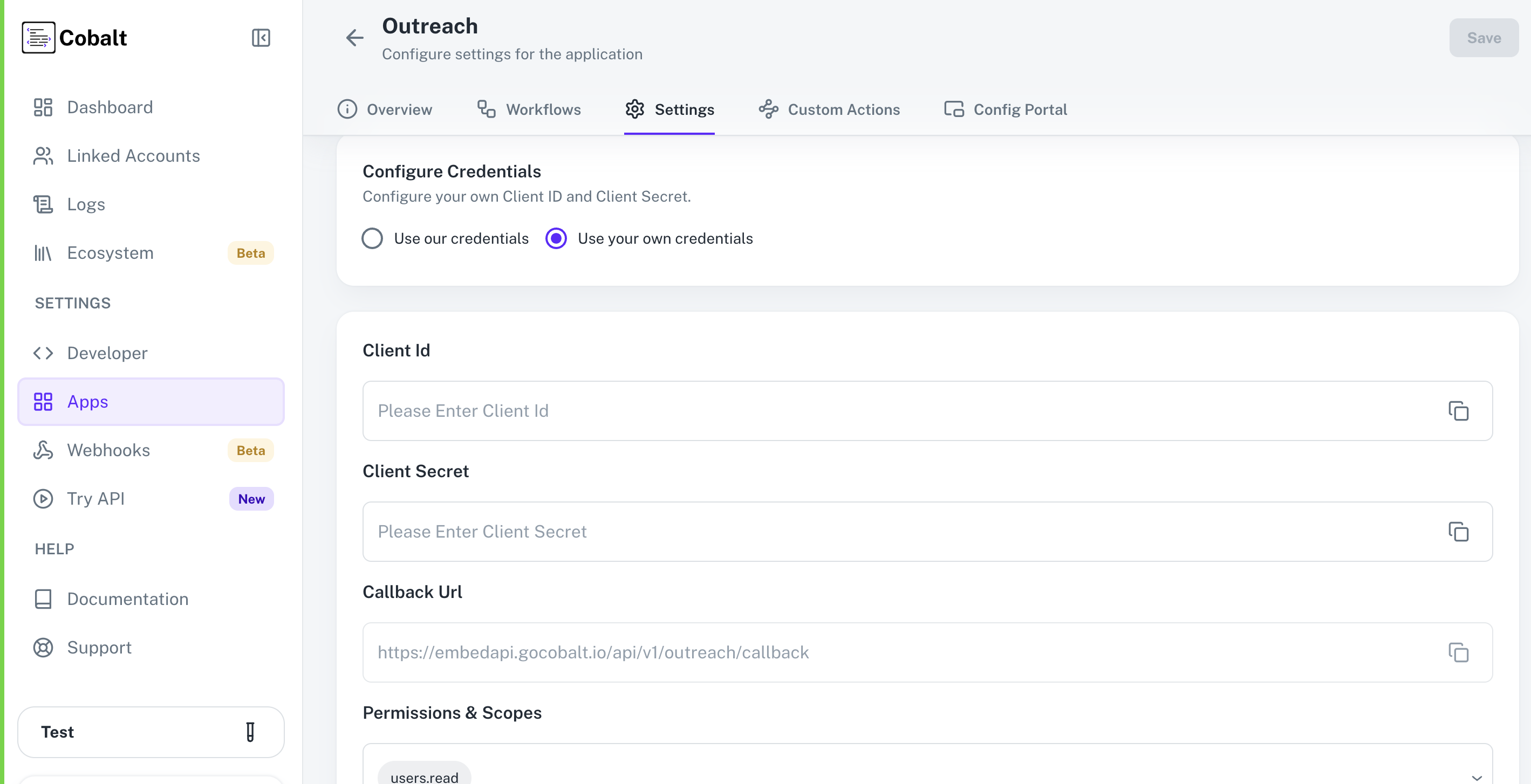The width and height of the screenshot is (1531, 784).
Task: Select Use your own credentials
Action: pyautogui.click(x=555, y=238)
